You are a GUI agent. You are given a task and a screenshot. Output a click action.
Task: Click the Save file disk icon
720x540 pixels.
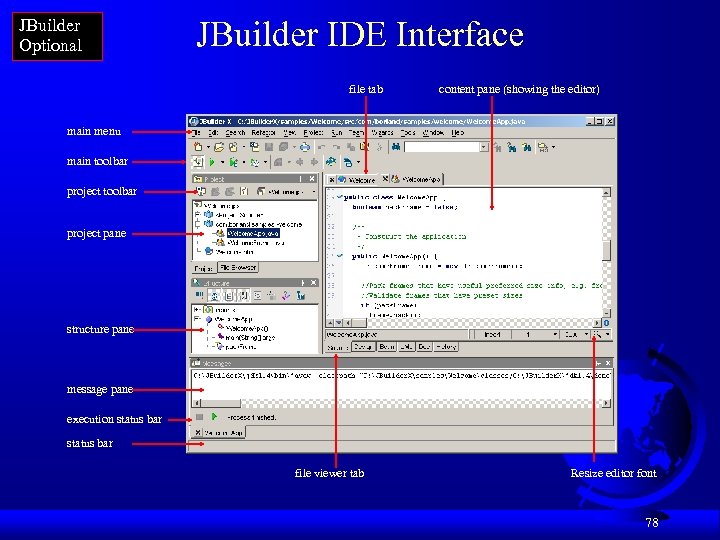click(x=269, y=147)
